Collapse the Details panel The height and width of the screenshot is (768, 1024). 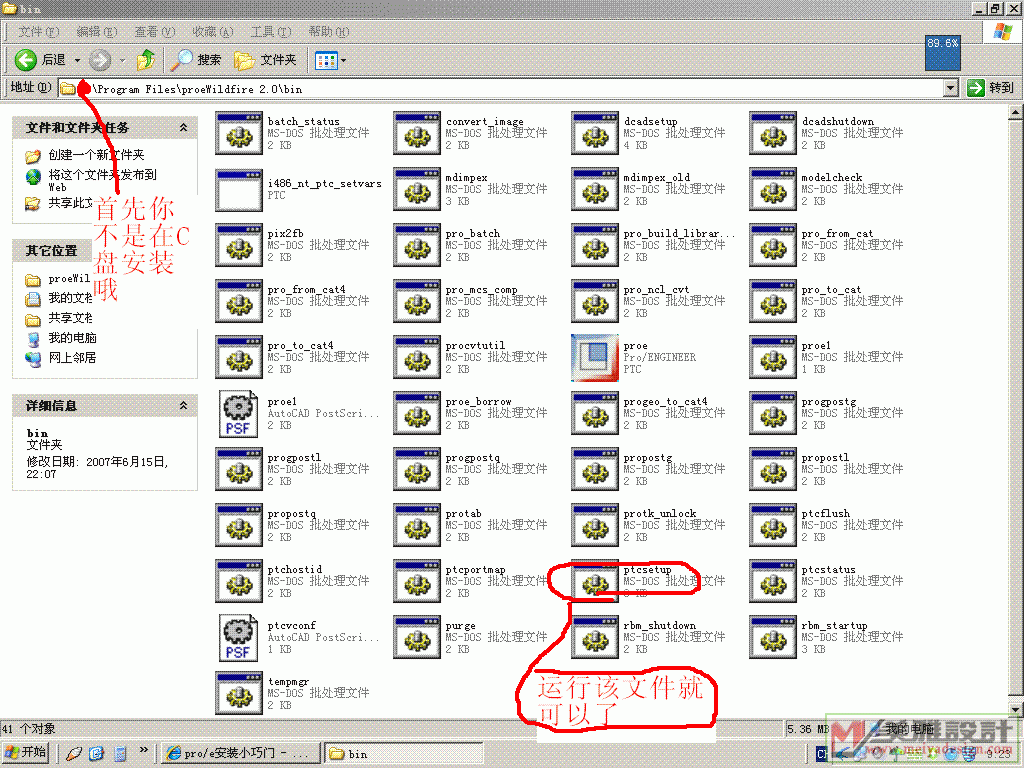184,406
